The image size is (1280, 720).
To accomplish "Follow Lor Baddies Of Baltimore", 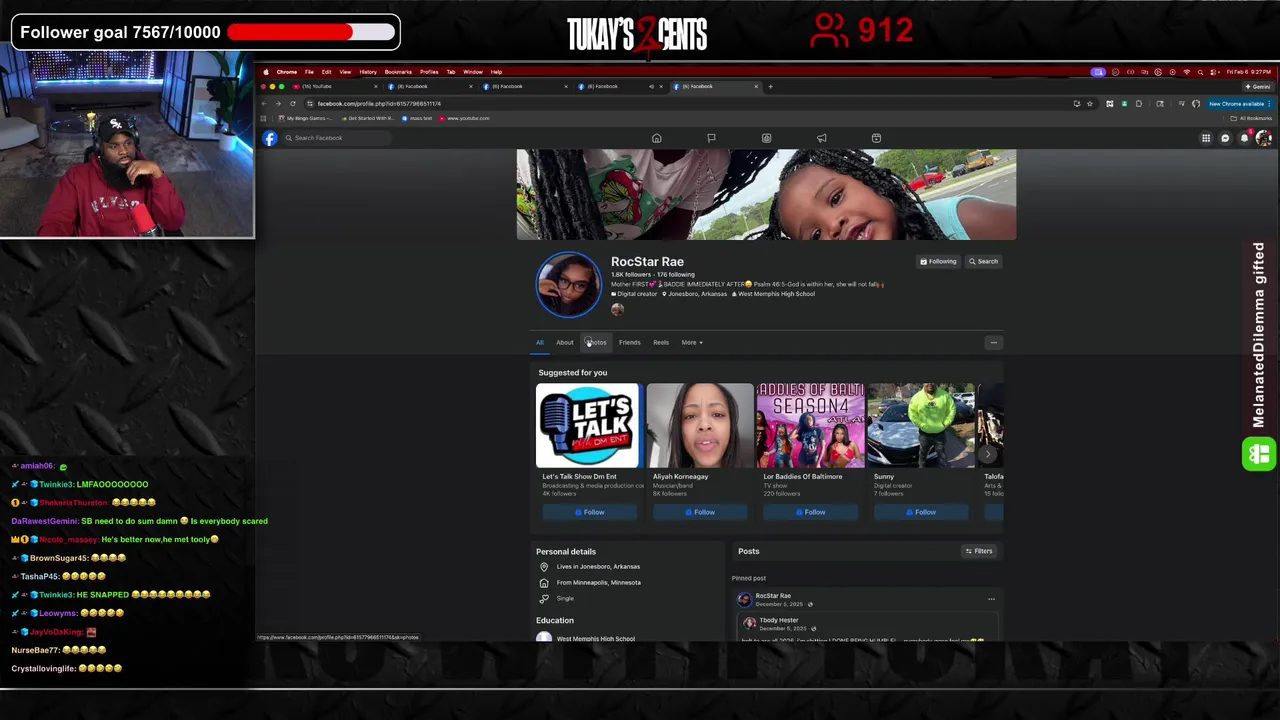I will tap(809, 513).
